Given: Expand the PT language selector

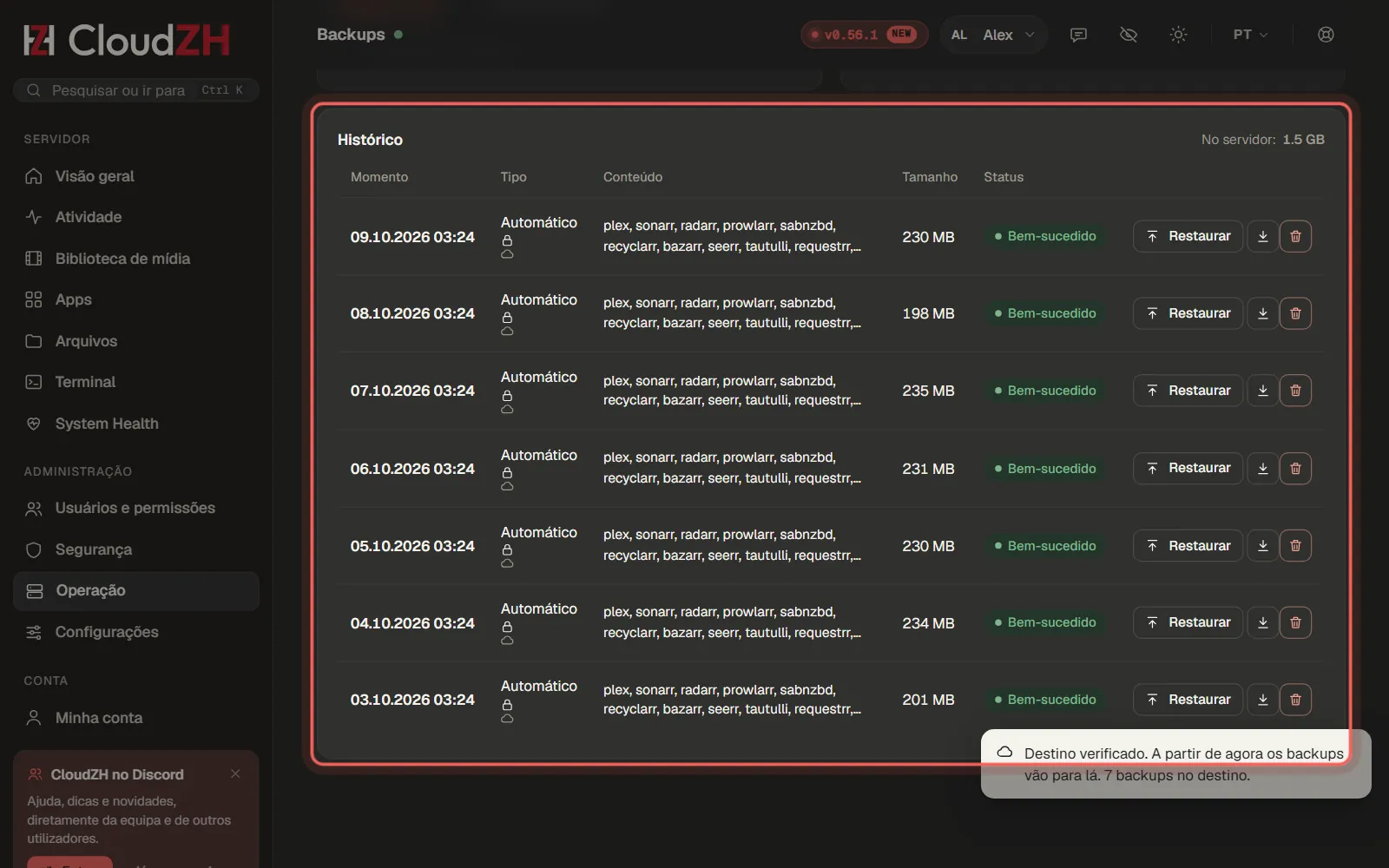Looking at the screenshot, I should click(x=1250, y=35).
